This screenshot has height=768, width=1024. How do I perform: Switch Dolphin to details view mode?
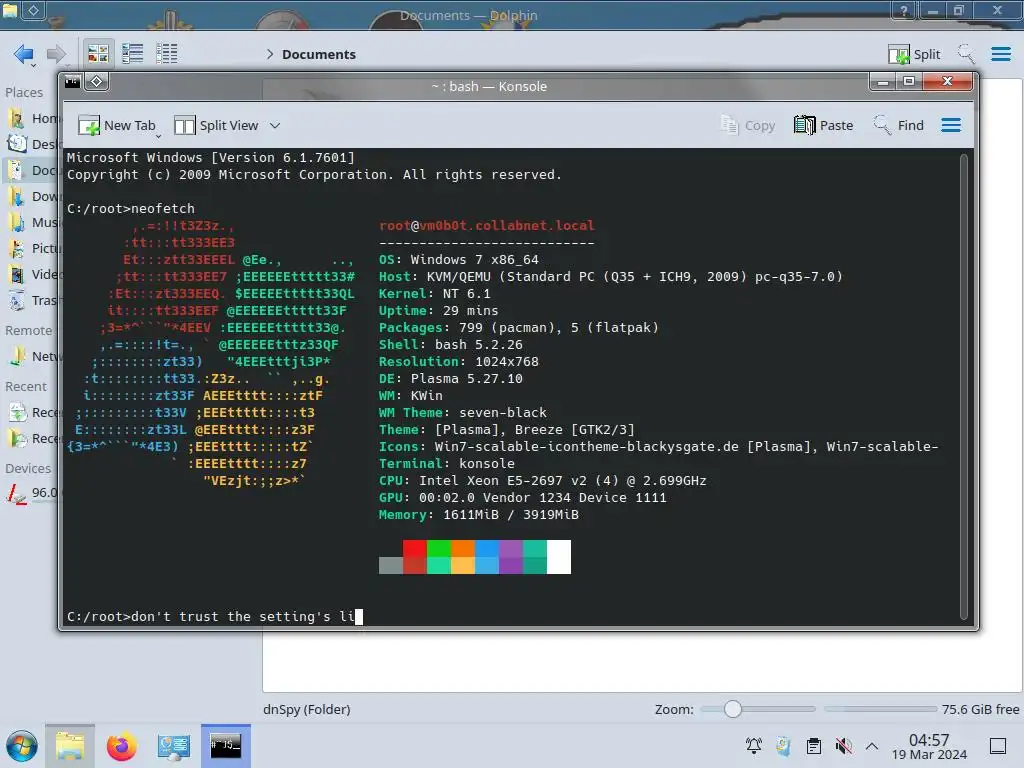click(167, 54)
